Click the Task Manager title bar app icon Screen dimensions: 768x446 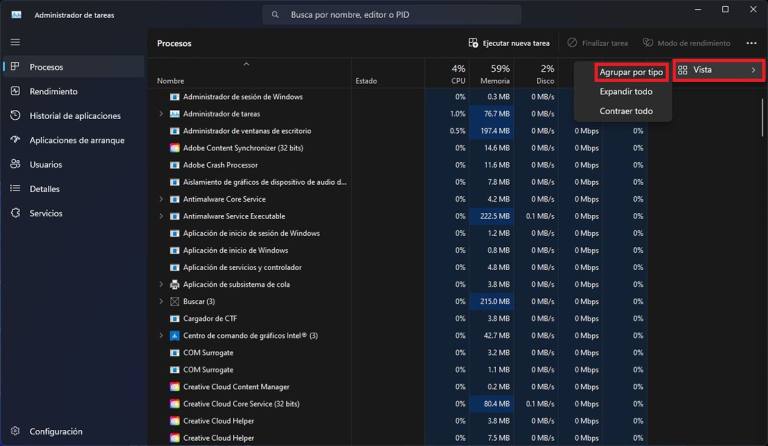pyautogui.click(x=16, y=15)
